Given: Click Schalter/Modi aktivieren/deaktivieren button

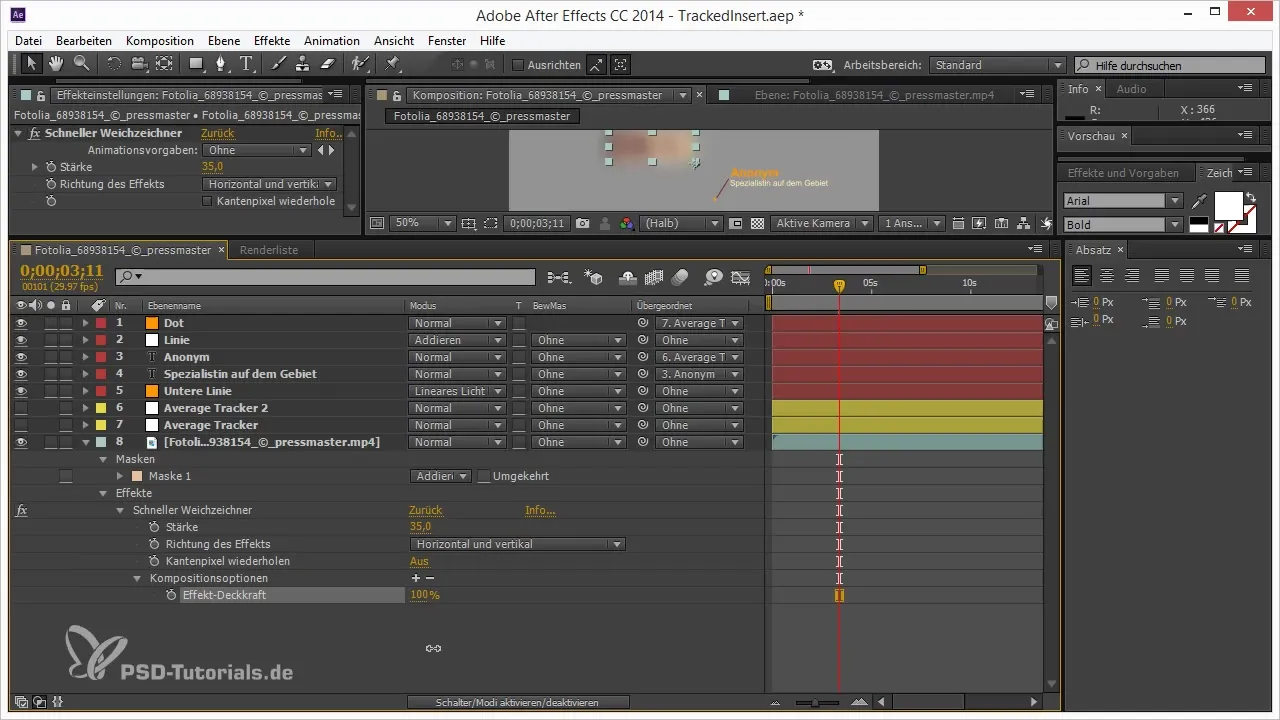Looking at the screenshot, I should point(518,703).
